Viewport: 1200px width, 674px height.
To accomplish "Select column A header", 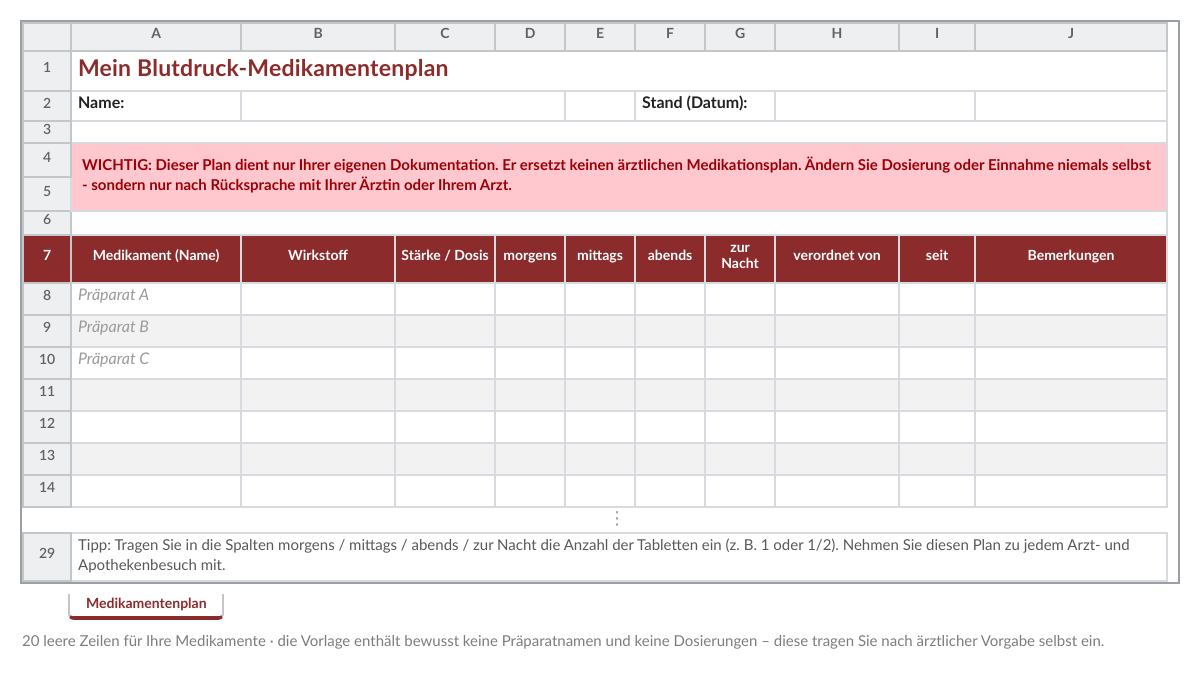I will (156, 34).
